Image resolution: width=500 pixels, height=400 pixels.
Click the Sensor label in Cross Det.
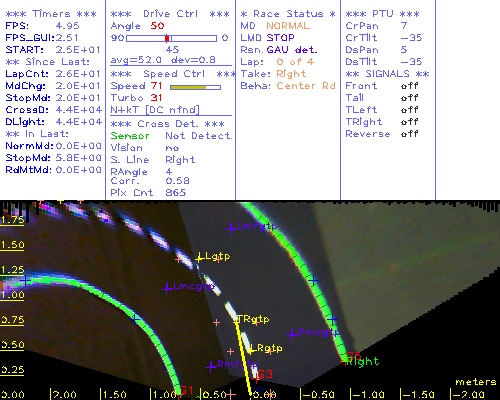pyautogui.click(x=130, y=136)
